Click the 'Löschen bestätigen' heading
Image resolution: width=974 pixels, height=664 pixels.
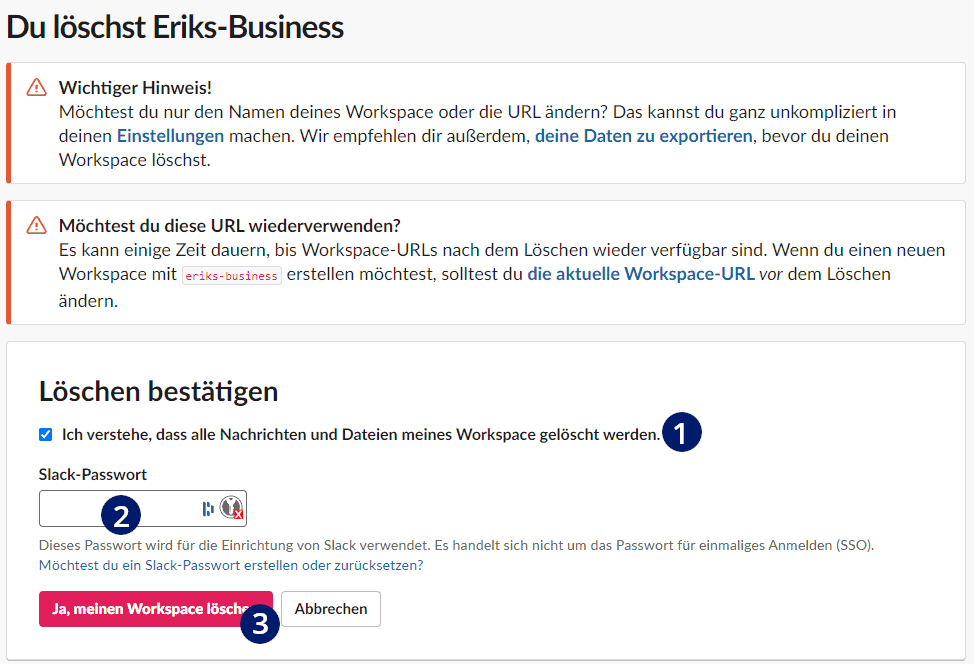point(158,391)
